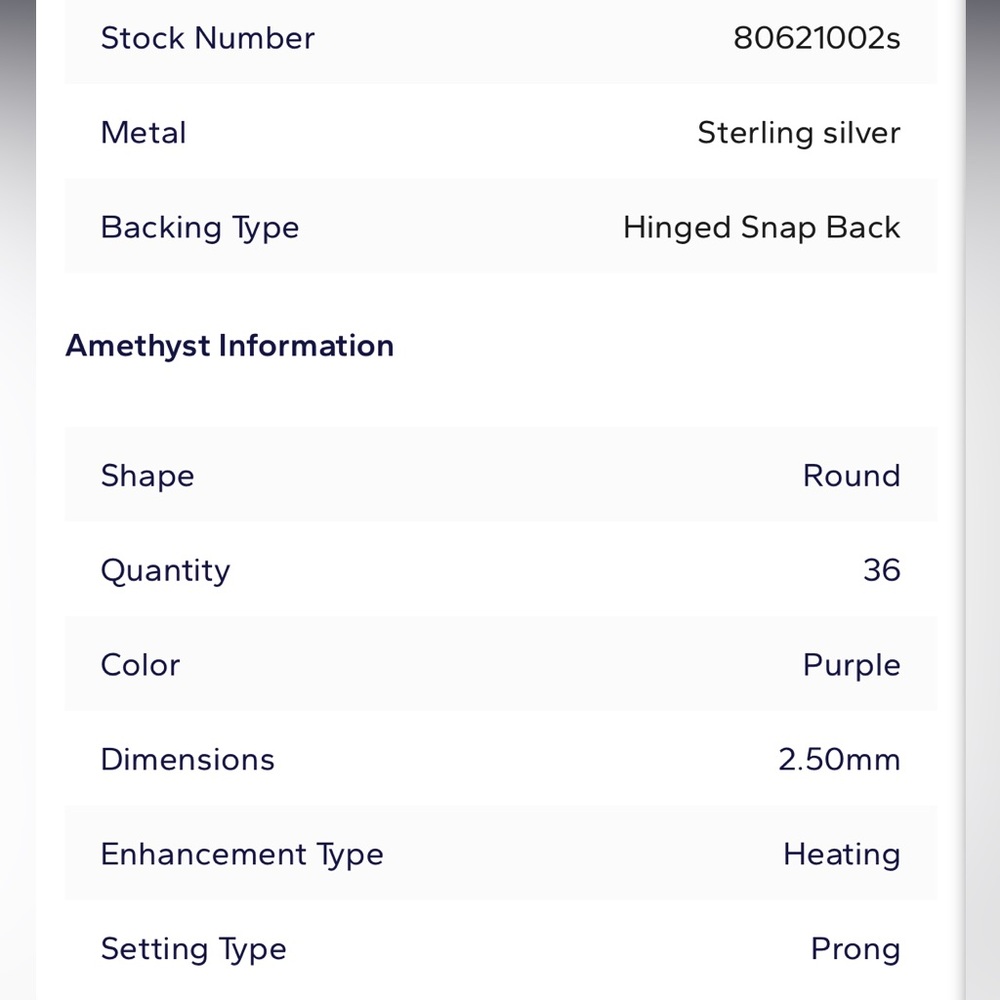Select the Sterling silver value
This screenshot has width=1000, height=1000.
(798, 133)
